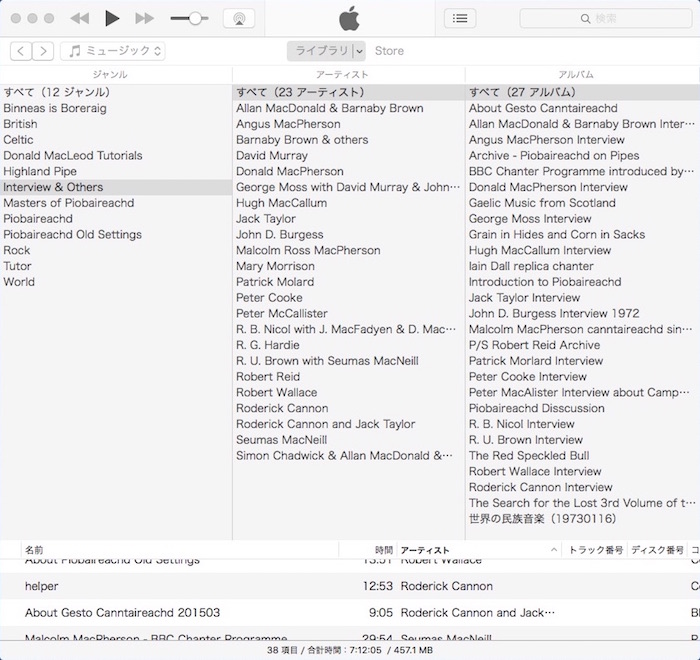This screenshot has height=660, width=700.
Task: Open the Up Next list icon
Action: coord(459,18)
